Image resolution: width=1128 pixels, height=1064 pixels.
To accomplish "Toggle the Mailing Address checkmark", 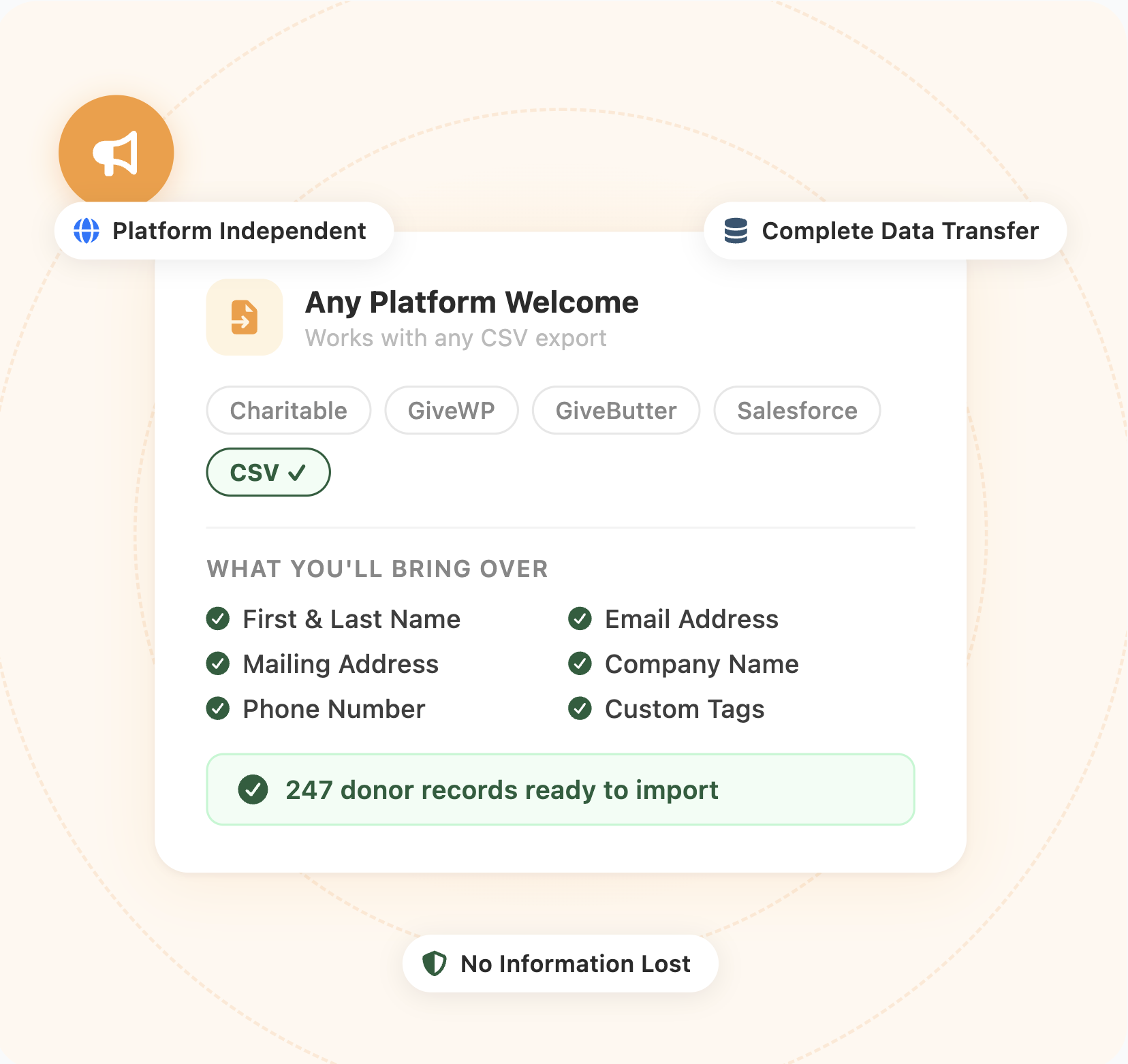I will [218, 663].
